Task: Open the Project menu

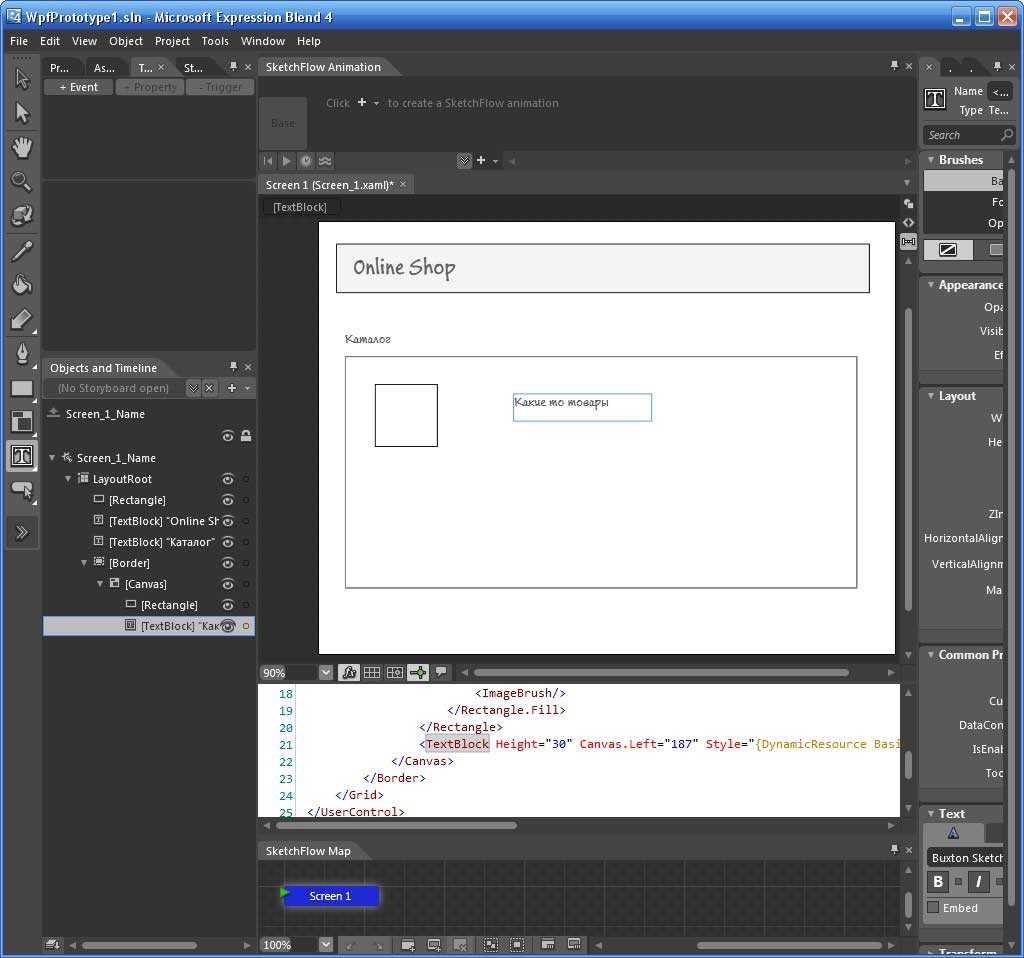Action: pos(172,41)
